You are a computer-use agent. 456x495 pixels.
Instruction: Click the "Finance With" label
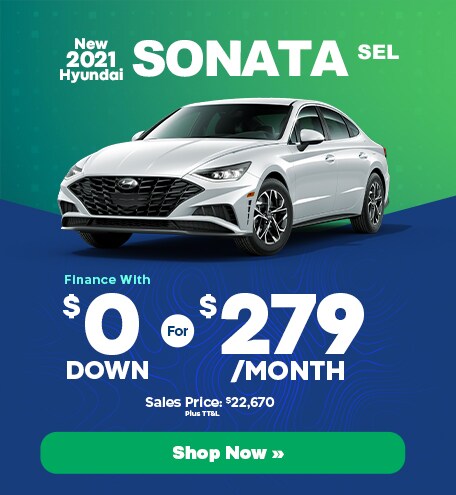click(107, 279)
